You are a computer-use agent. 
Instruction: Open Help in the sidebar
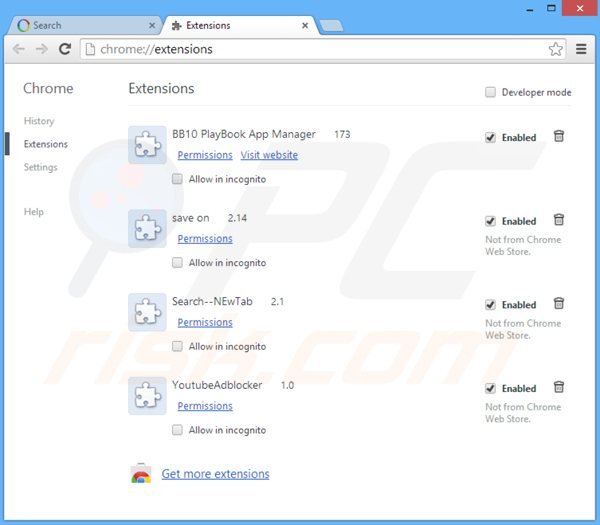pos(34,212)
